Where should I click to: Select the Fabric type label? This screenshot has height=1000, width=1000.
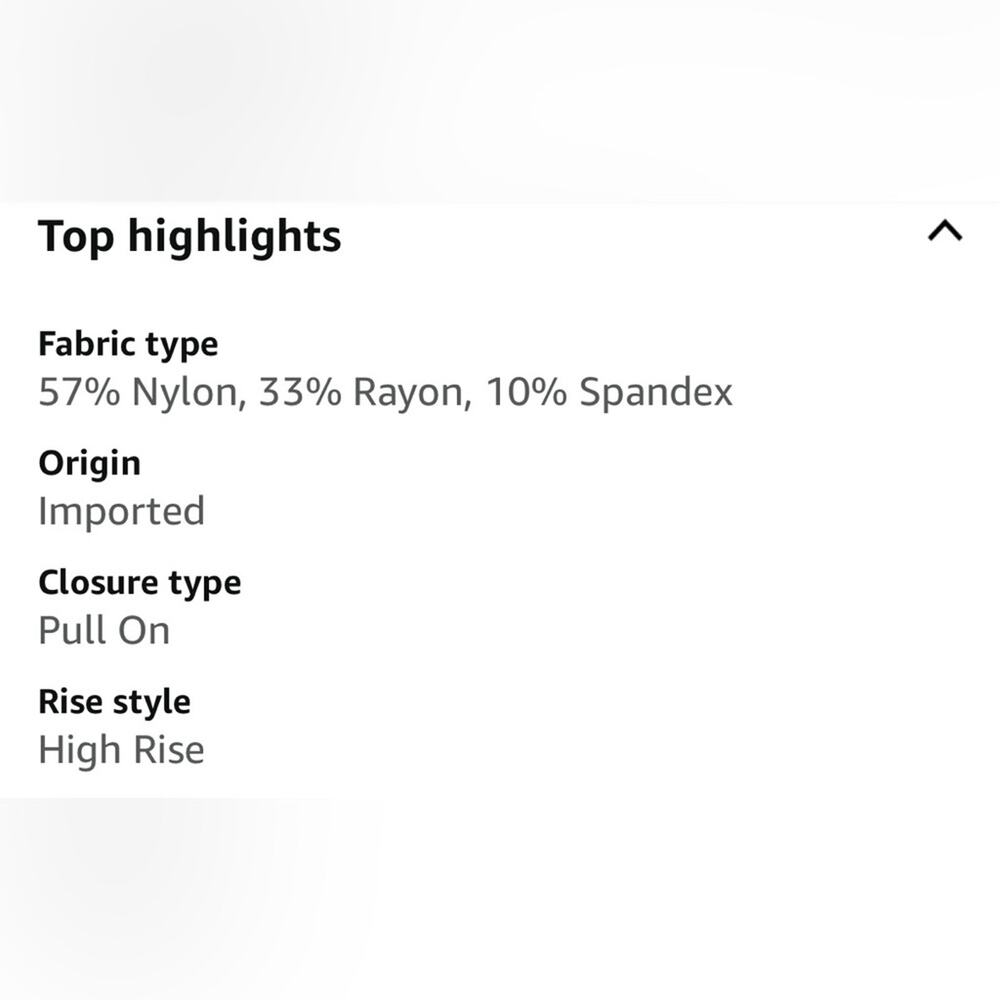(x=128, y=345)
